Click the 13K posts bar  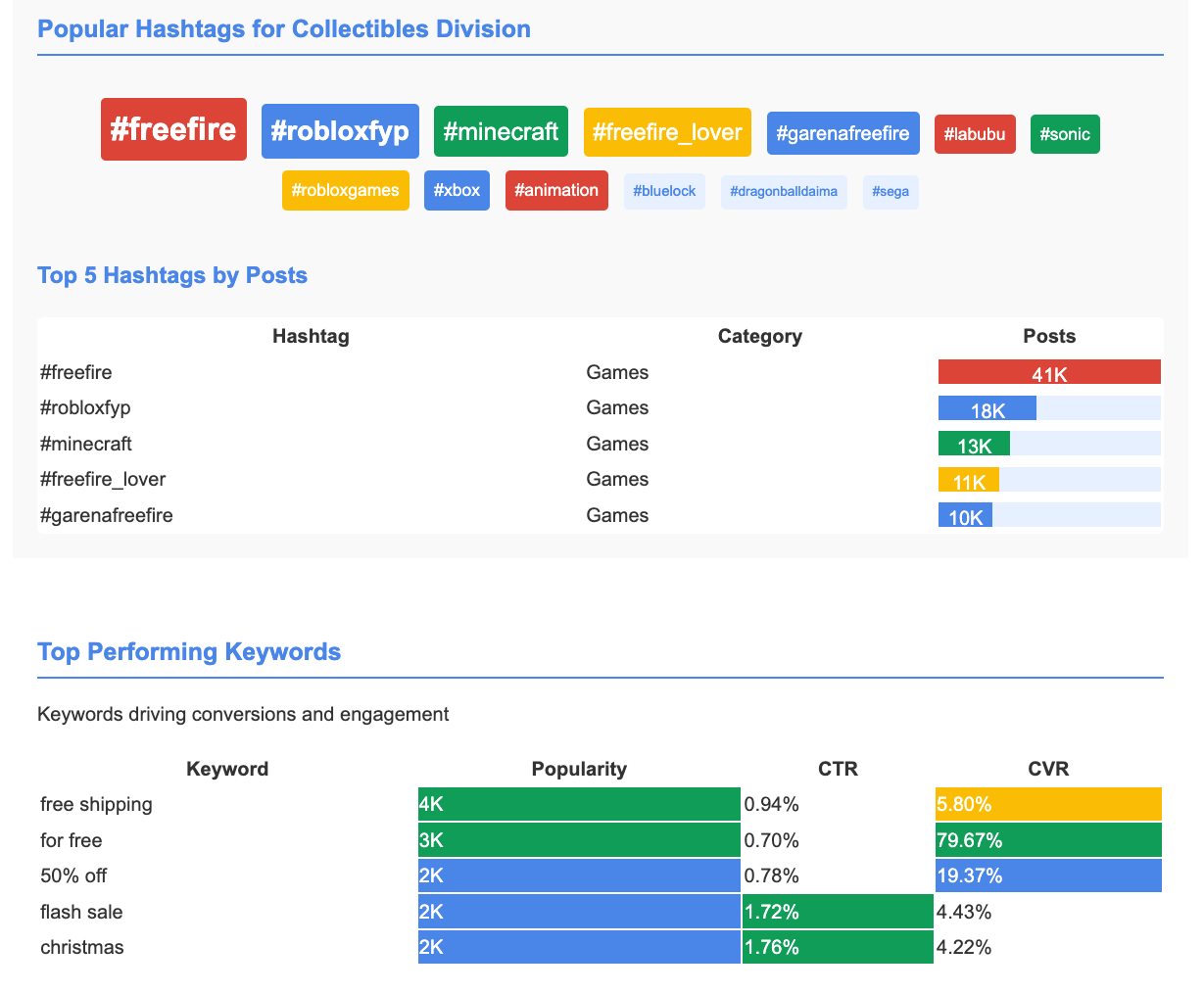[x=974, y=444]
